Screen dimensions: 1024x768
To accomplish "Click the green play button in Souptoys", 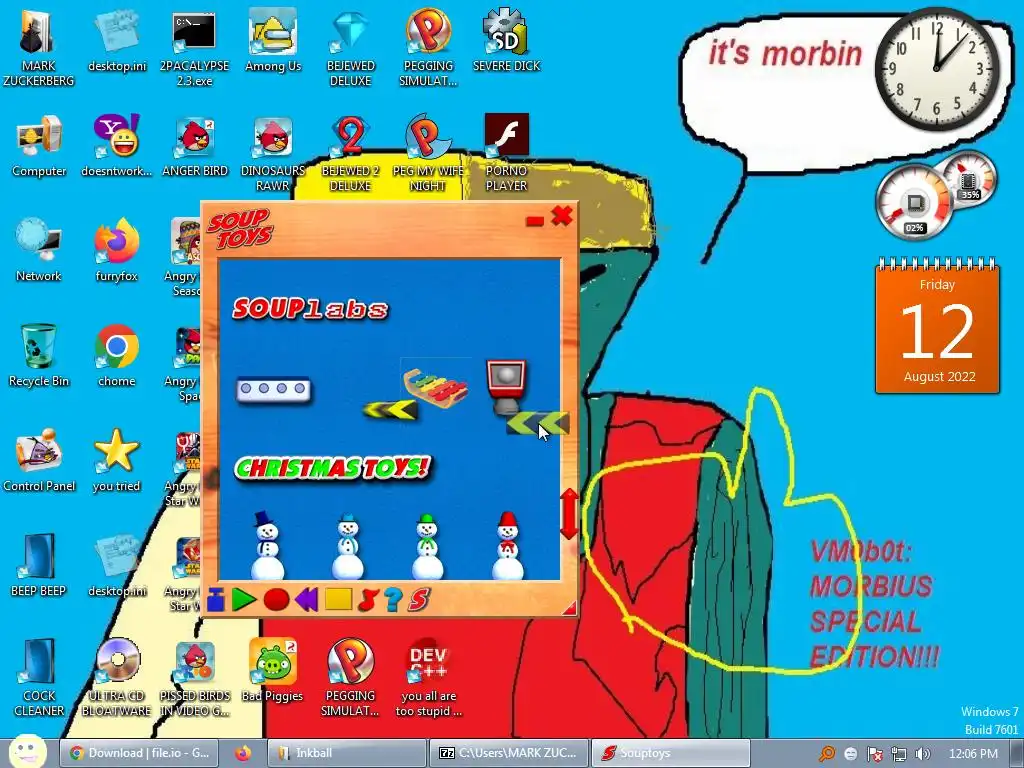I will [x=244, y=600].
